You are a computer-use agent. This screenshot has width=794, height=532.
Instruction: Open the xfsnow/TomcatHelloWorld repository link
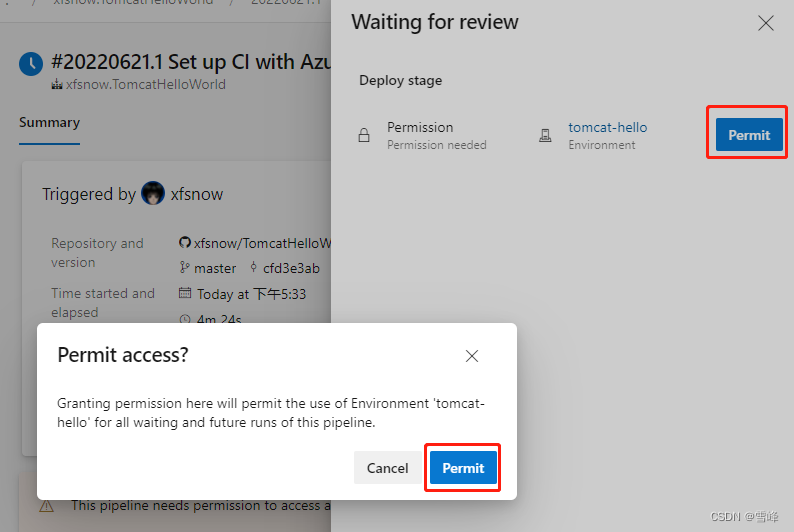coord(262,243)
